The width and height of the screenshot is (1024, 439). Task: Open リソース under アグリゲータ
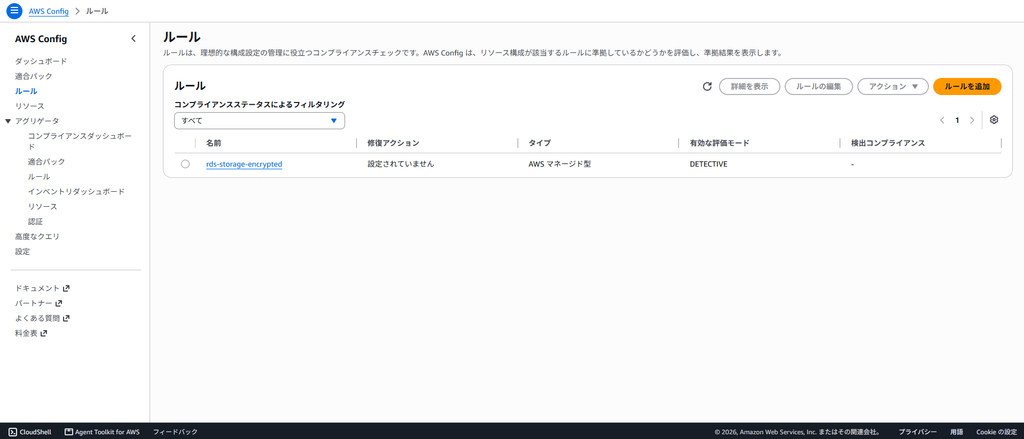point(42,206)
